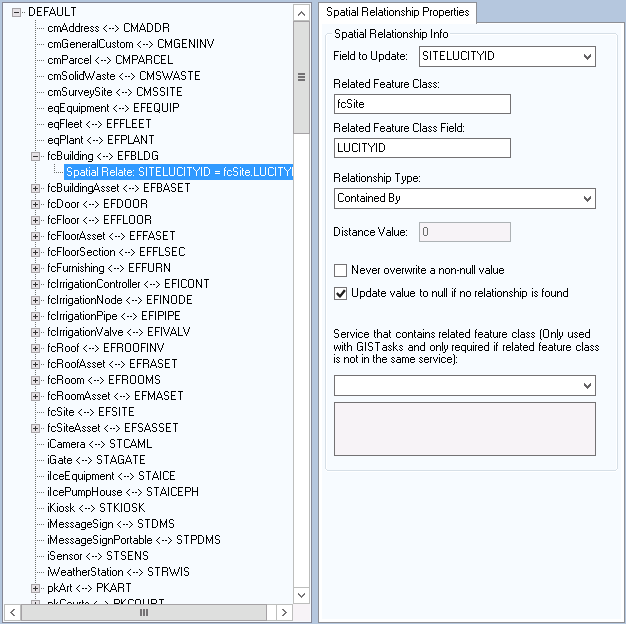Image resolution: width=626 pixels, height=624 pixels.
Task: Select the Spatial Relationship Properties tab
Action: (399, 12)
